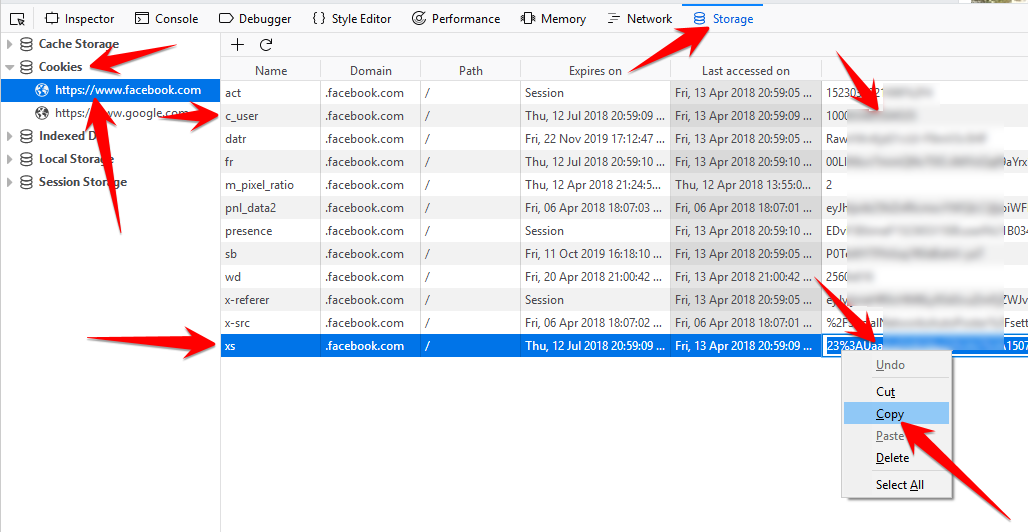Click the Cookies database icon

pos(26,67)
